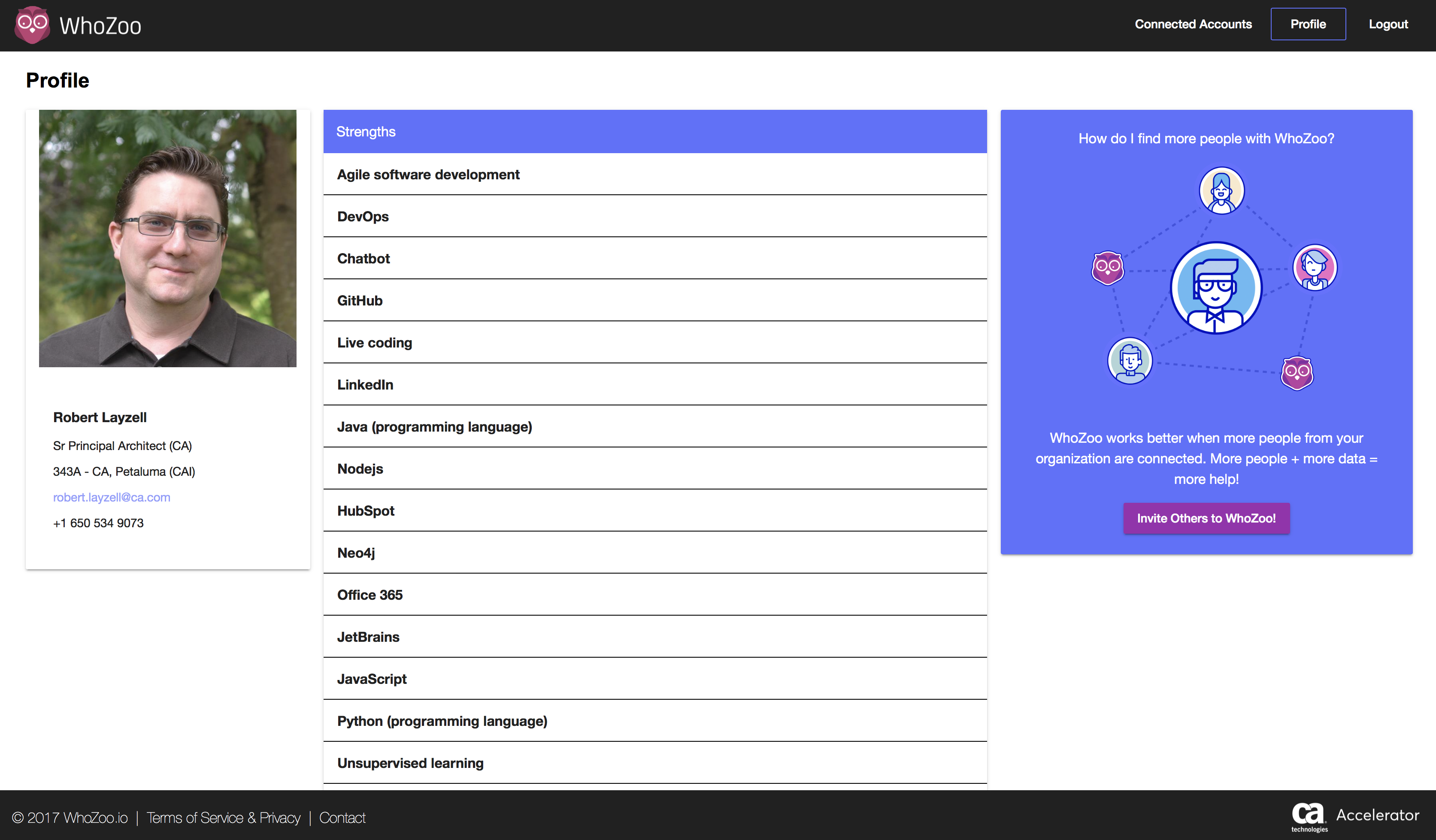This screenshot has height=840, width=1436.
Task: Click the top woman avatar in network graphic
Action: coord(1221,190)
